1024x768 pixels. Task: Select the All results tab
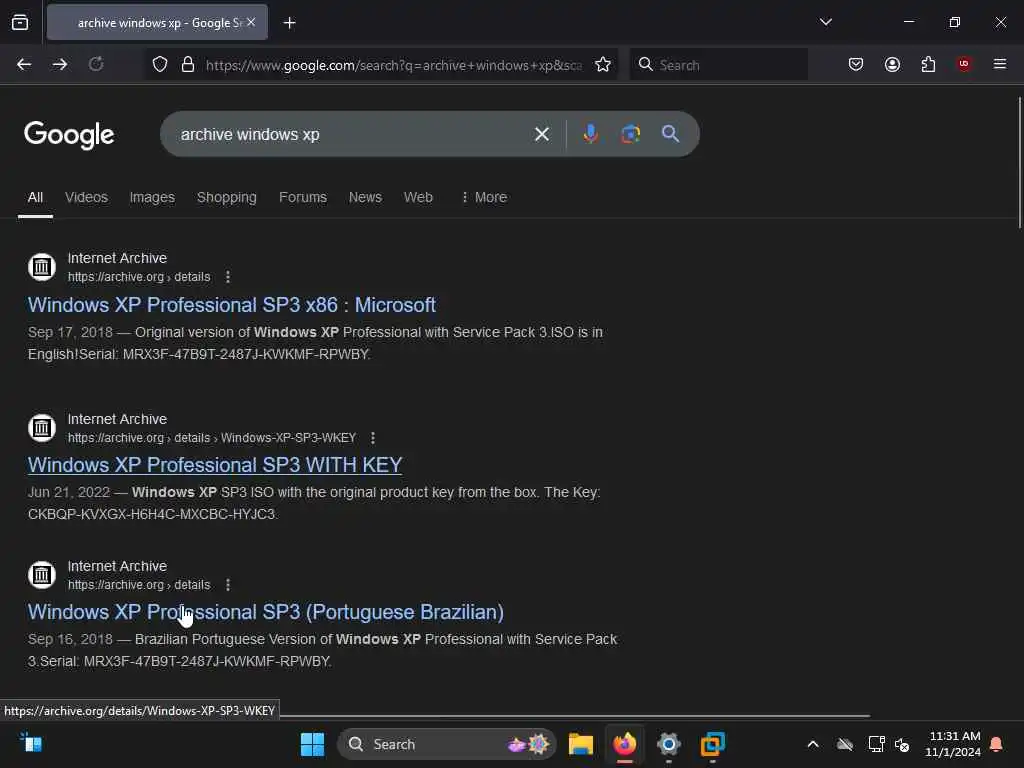point(35,197)
